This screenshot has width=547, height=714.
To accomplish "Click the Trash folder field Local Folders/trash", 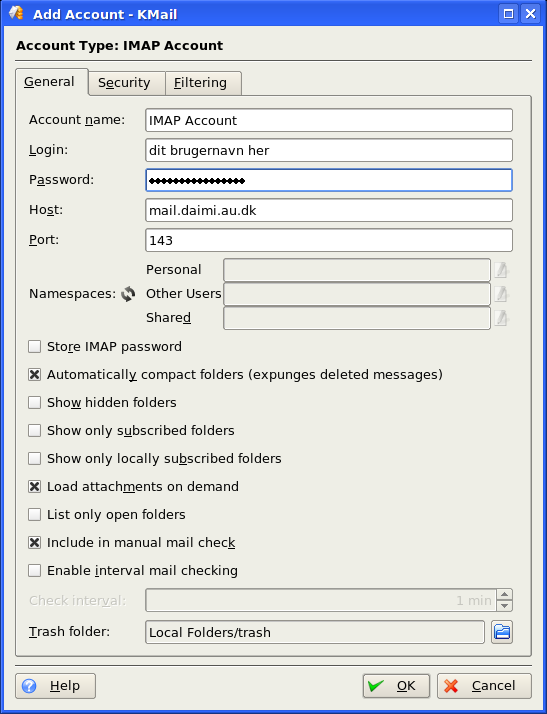I will (315, 632).
